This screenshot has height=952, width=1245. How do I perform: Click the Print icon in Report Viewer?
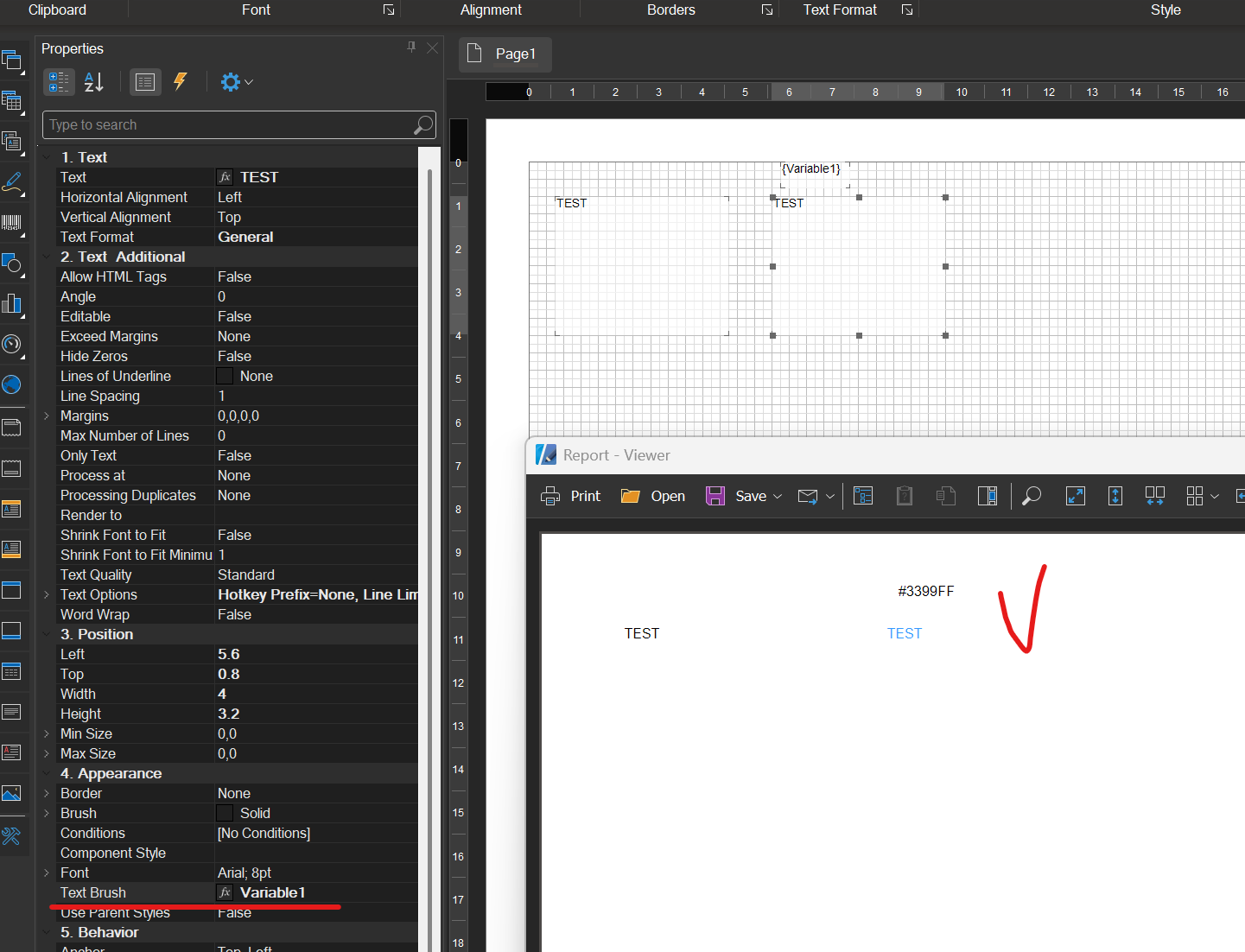[x=550, y=496]
